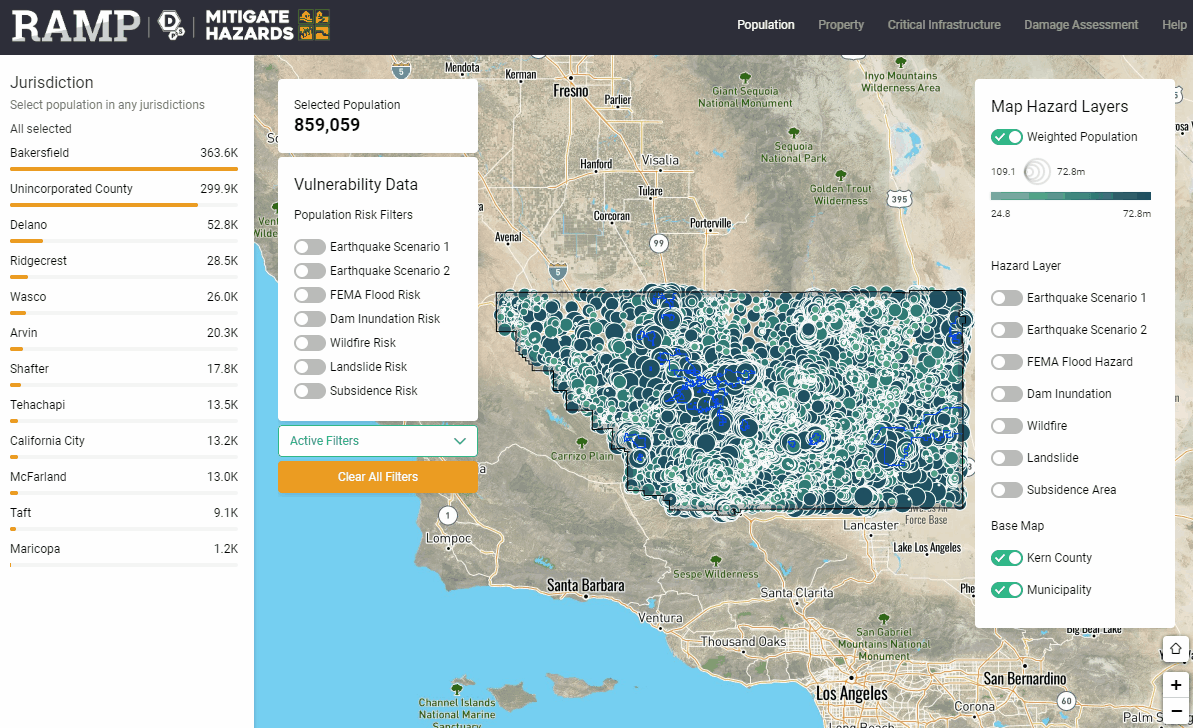
Task: Click the round county seal icon in header
Action: click(x=174, y=26)
